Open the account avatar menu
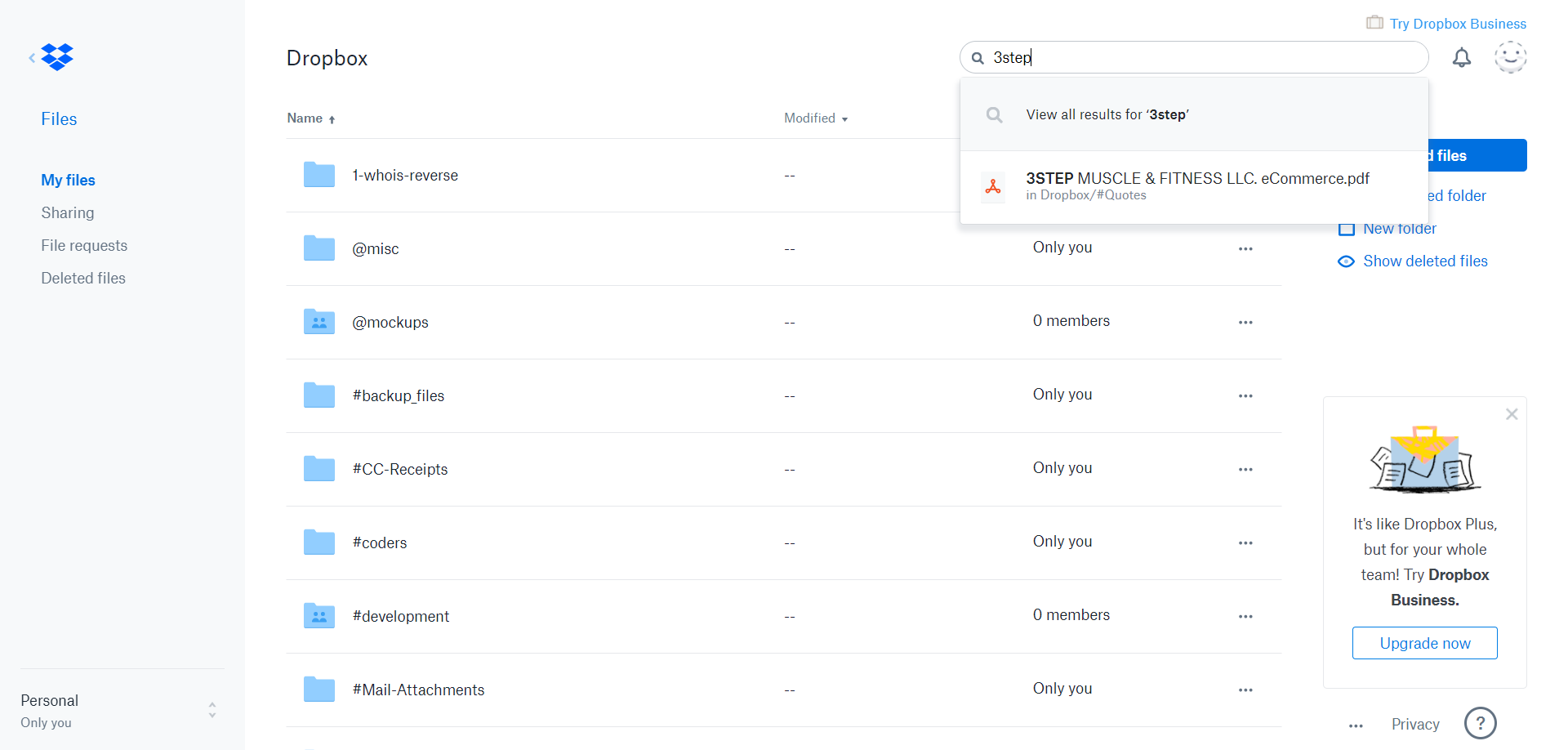This screenshot has height=750, width=1568. click(x=1510, y=57)
